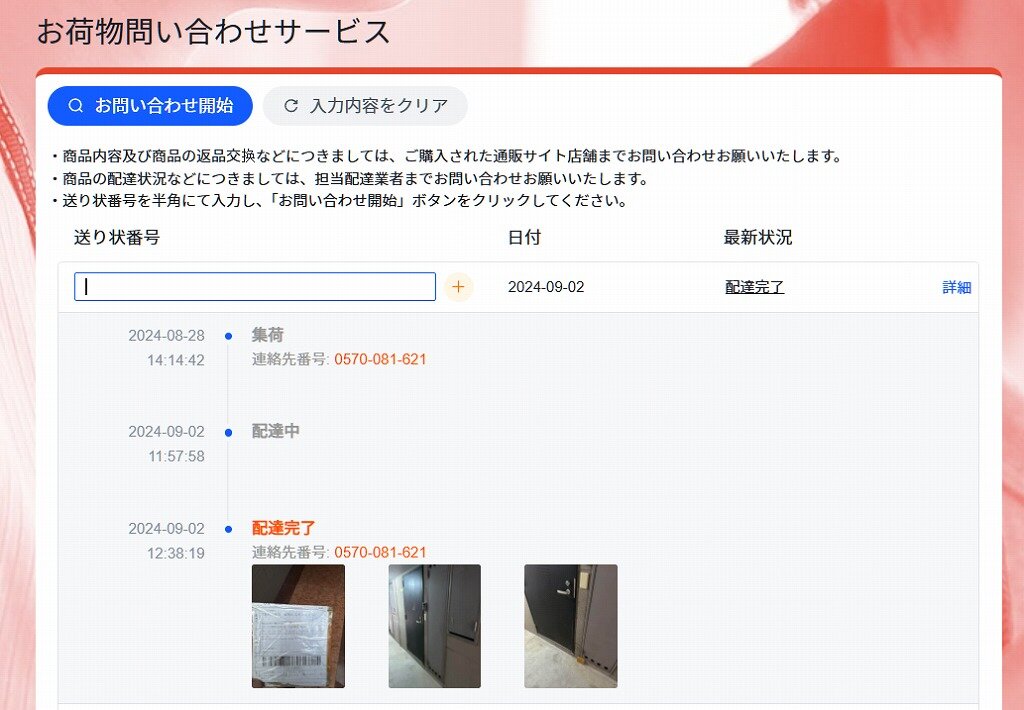The width and height of the screenshot is (1024, 710).
Task: Collapse the 詳細 details link
Action: click(x=957, y=287)
